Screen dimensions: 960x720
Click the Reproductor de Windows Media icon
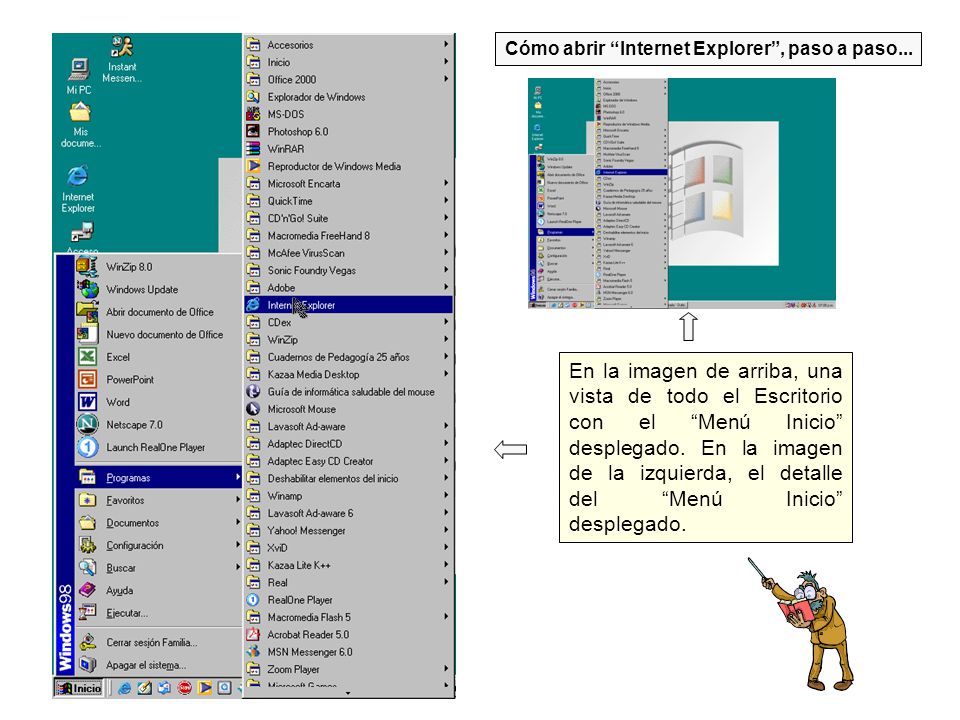(253, 166)
